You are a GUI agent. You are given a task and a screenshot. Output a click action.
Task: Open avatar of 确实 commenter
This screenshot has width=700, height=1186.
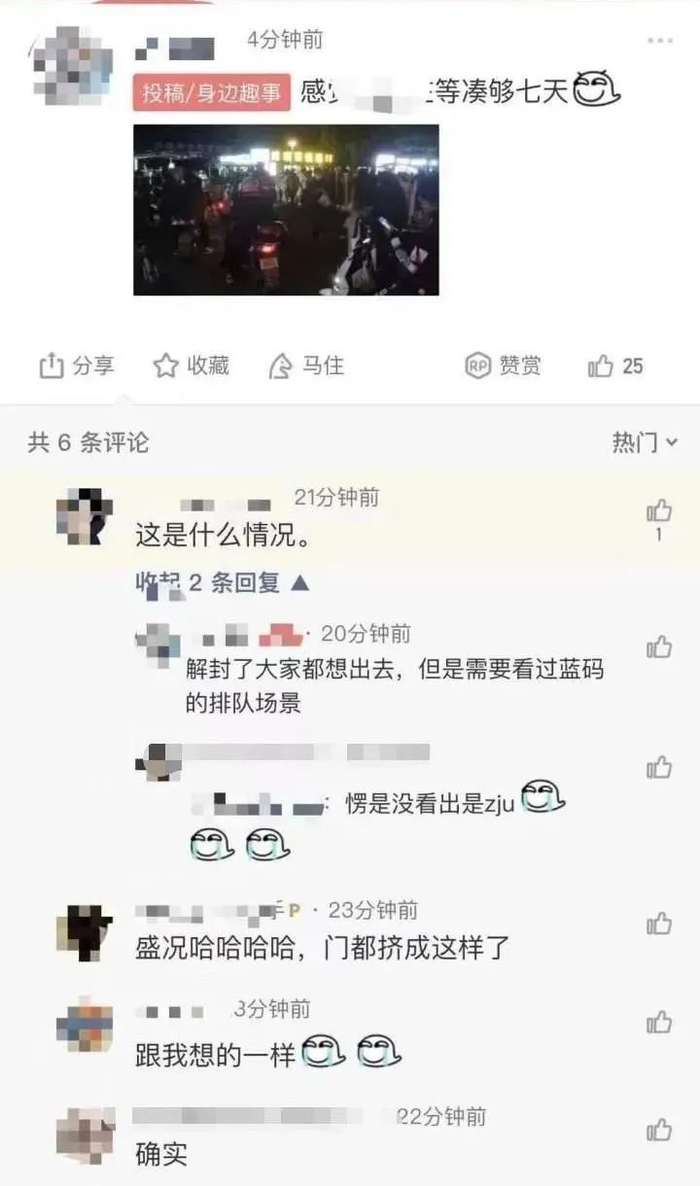85,1135
